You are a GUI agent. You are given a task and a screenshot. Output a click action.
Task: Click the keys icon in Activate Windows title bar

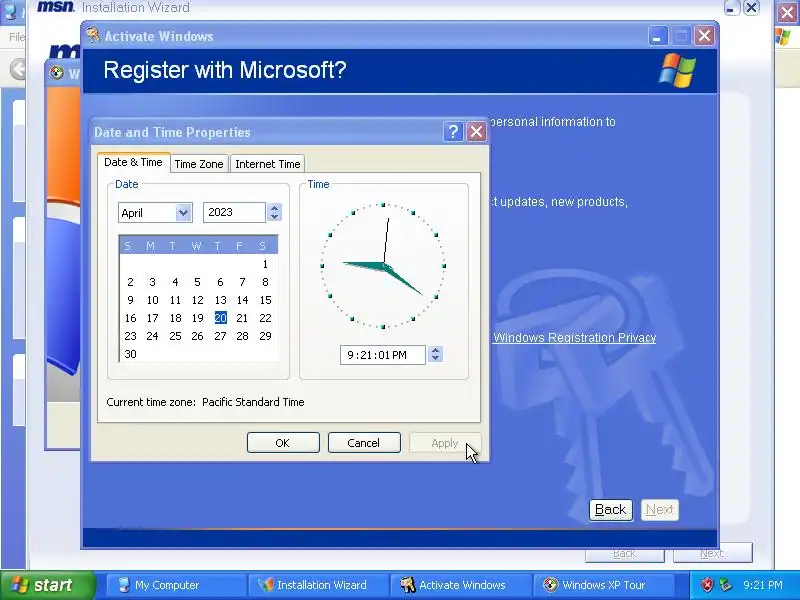coord(93,36)
